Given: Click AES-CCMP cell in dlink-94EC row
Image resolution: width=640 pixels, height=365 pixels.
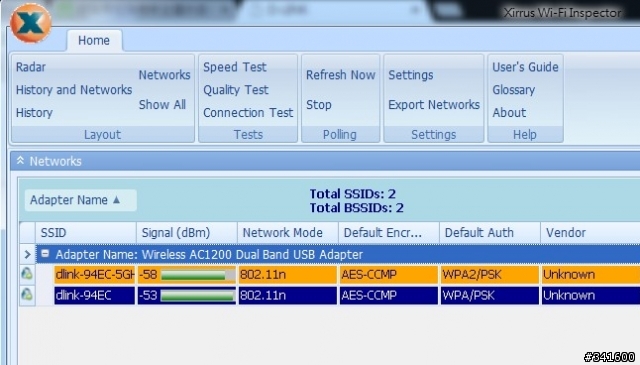Looking at the screenshot, I should (389, 295).
